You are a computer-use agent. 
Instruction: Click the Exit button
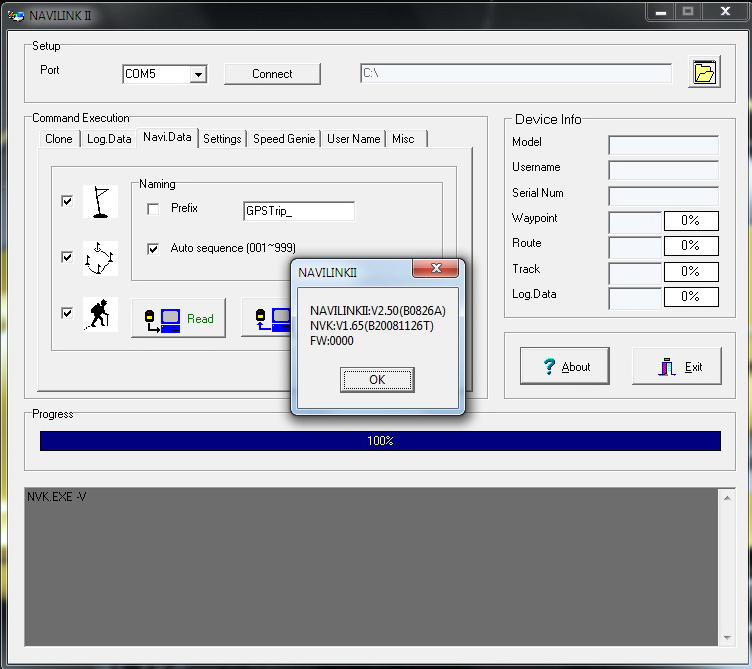pos(677,366)
